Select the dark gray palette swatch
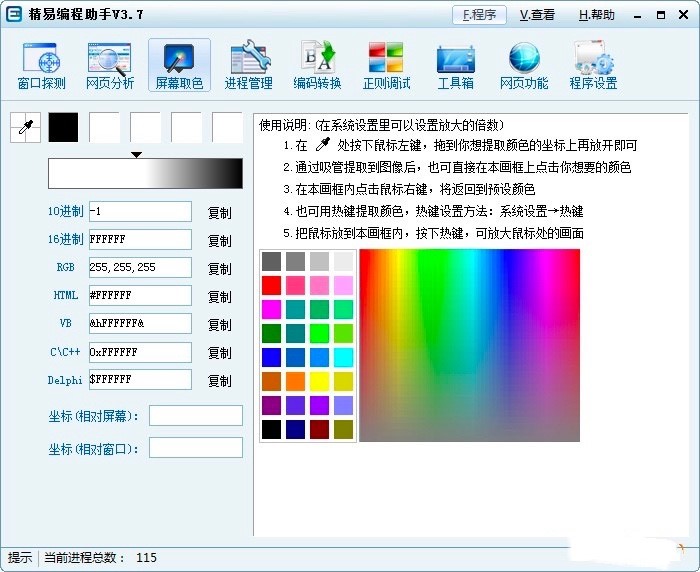Viewport: 700px width, 572px height. click(x=271, y=261)
